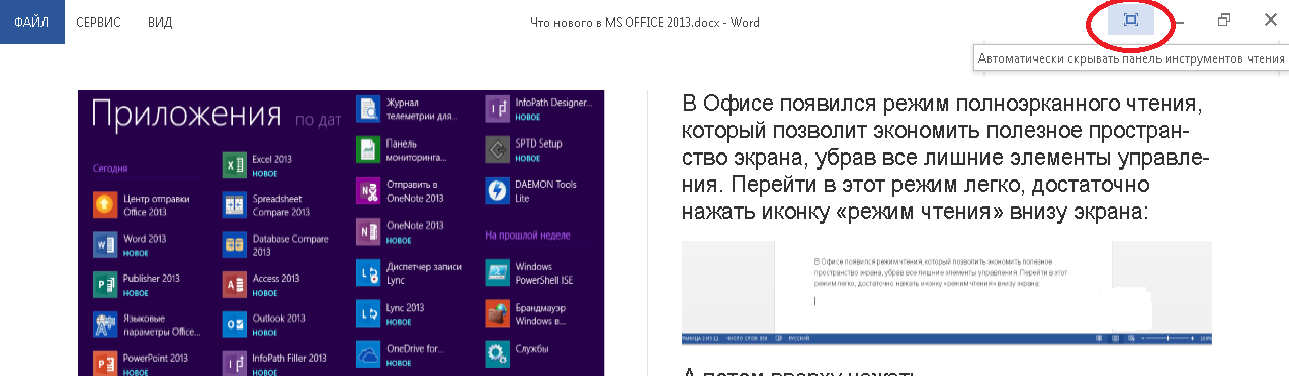Open the СЕРВИС menu
This screenshot has width=1289, height=376.
tap(98, 21)
